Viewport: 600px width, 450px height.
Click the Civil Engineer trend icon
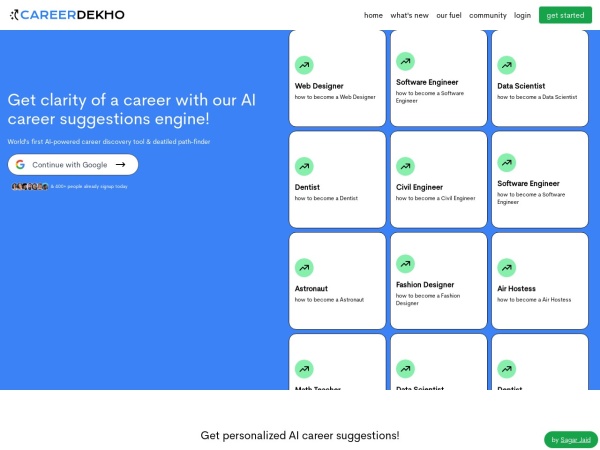pos(405,166)
